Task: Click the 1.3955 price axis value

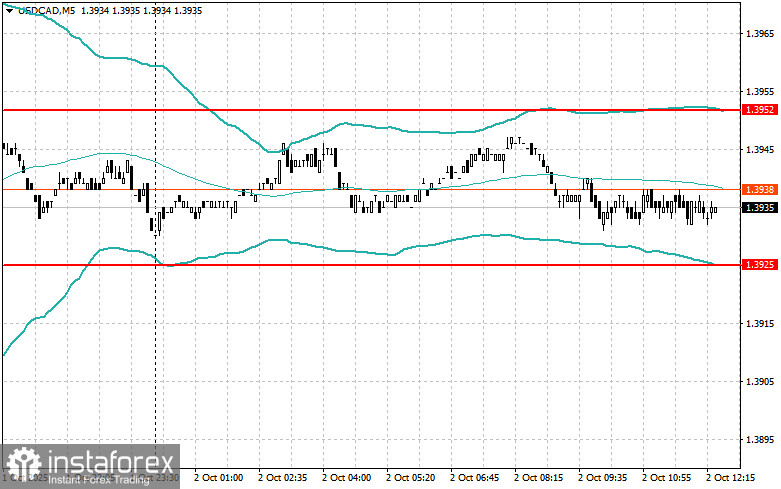Action: pos(760,92)
